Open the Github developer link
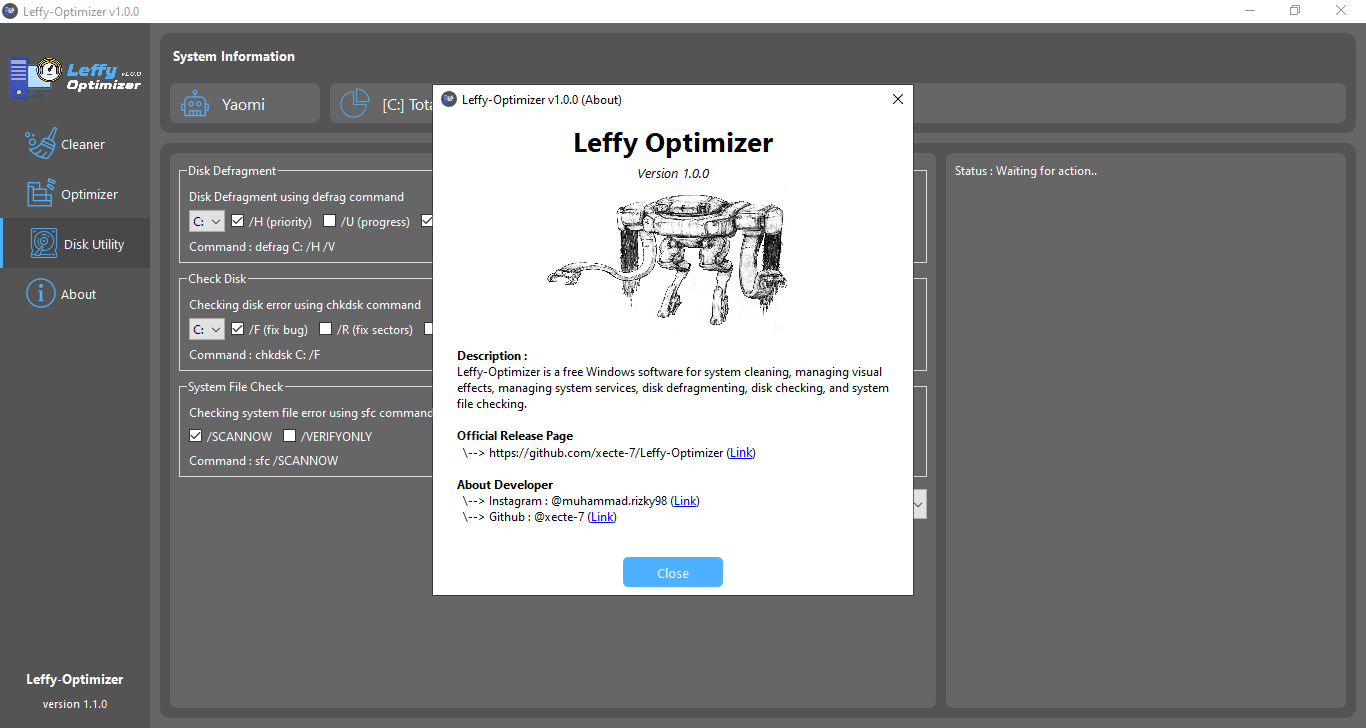 click(x=602, y=517)
